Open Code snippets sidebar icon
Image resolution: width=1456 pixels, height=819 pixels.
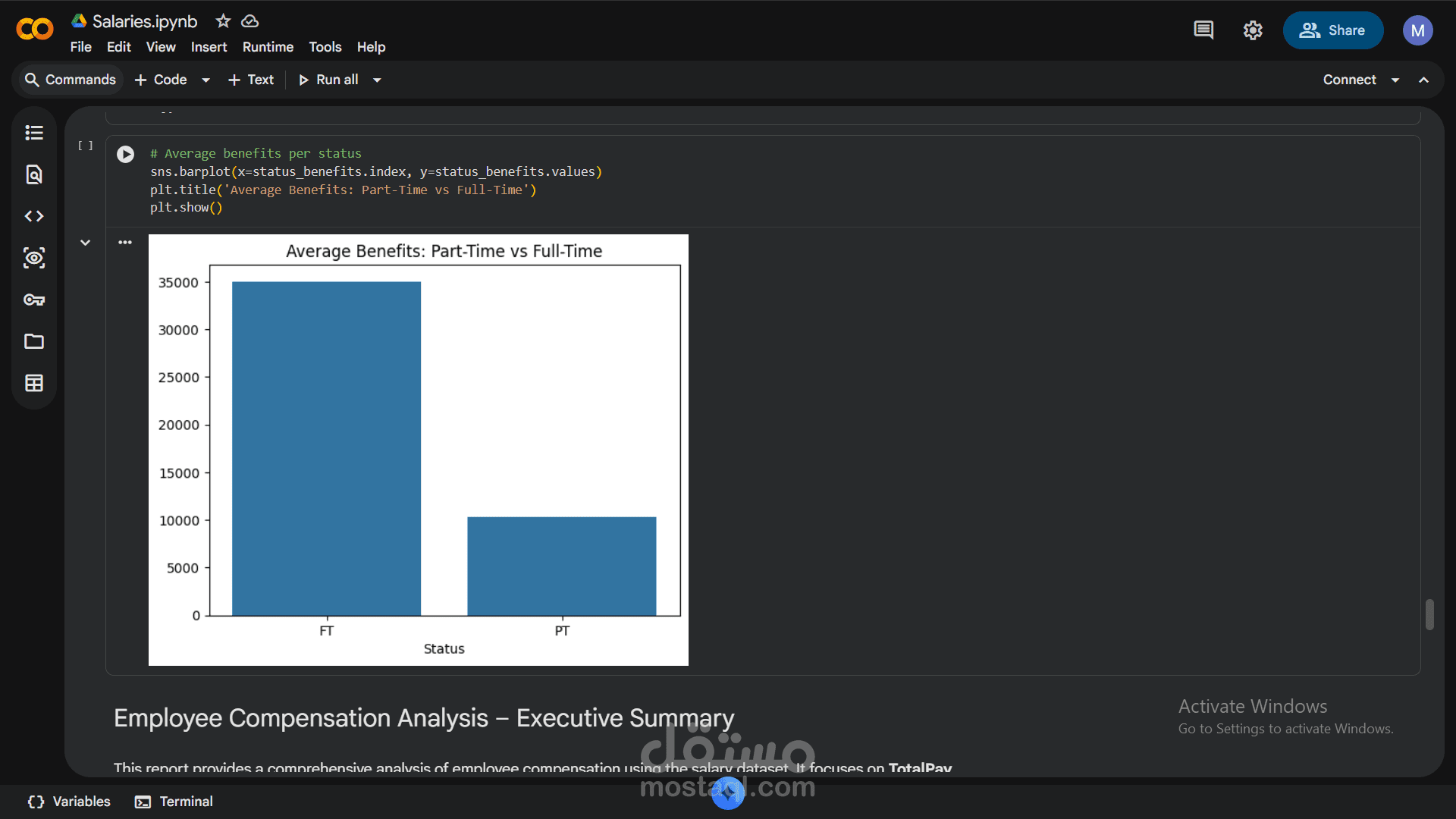tap(34, 216)
